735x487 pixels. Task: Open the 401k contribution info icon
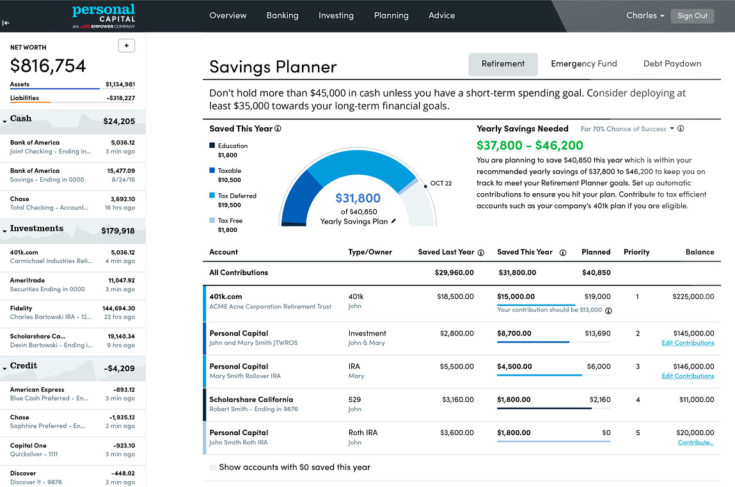608,311
